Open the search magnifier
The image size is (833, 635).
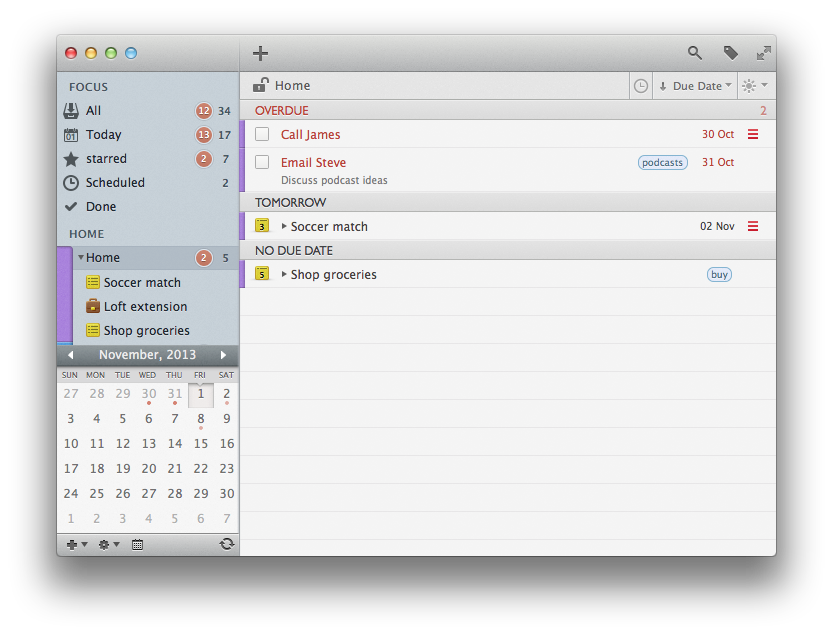point(694,53)
